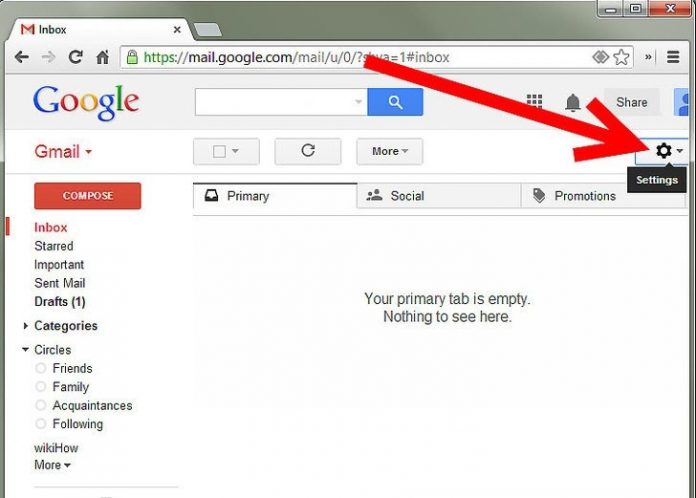The height and width of the screenshot is (498, 696).
Task: Go to the browser home icon
Action: [x=103, y=57]
